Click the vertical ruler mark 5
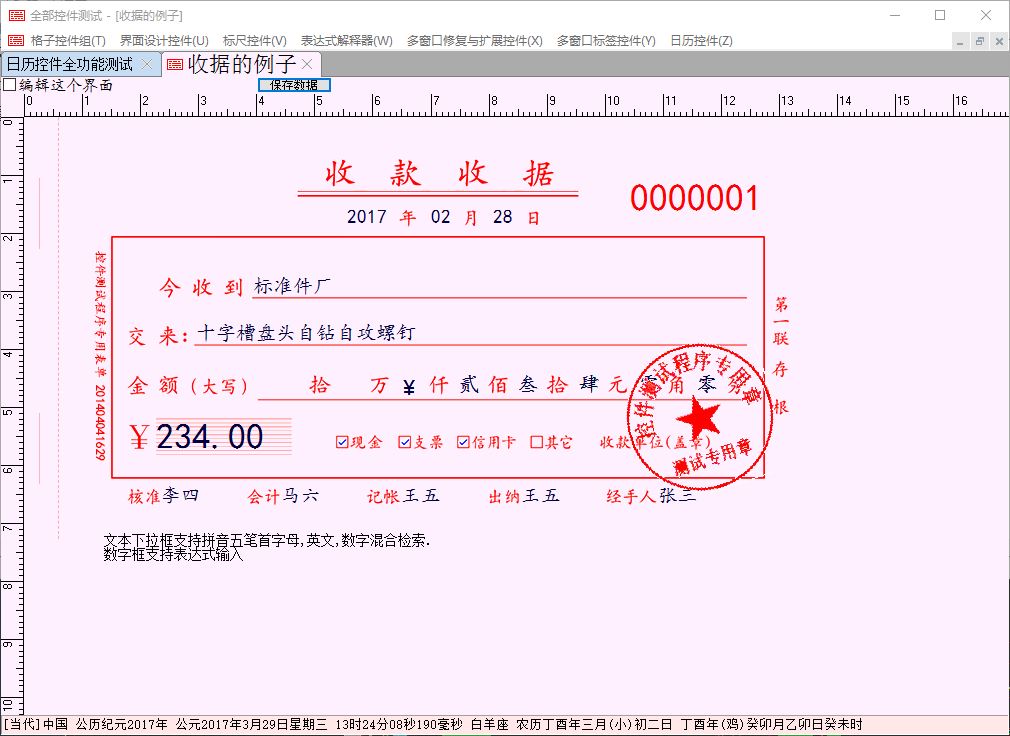This screenshot has height=736, width=1010. pos(8,412)
